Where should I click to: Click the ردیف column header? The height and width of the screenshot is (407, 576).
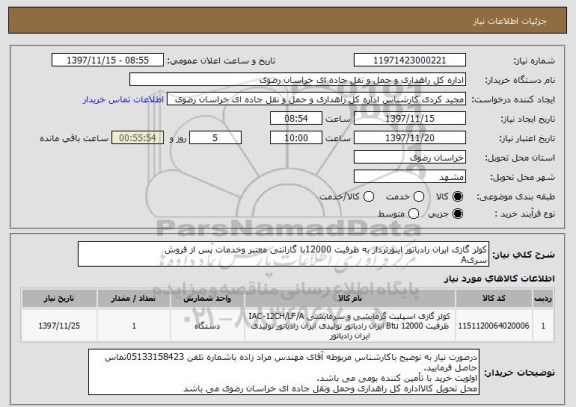pos(543,299)
